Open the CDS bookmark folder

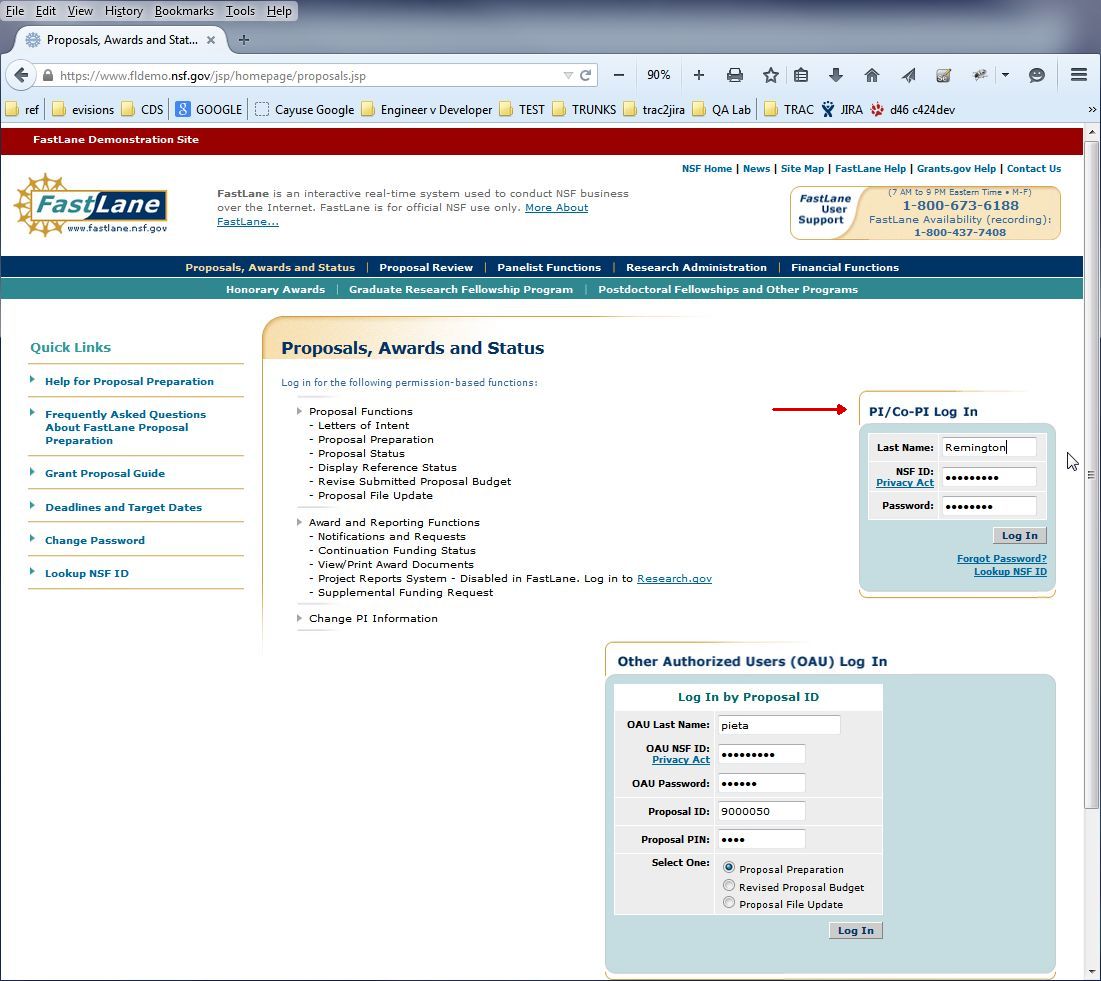coord(142,110)
